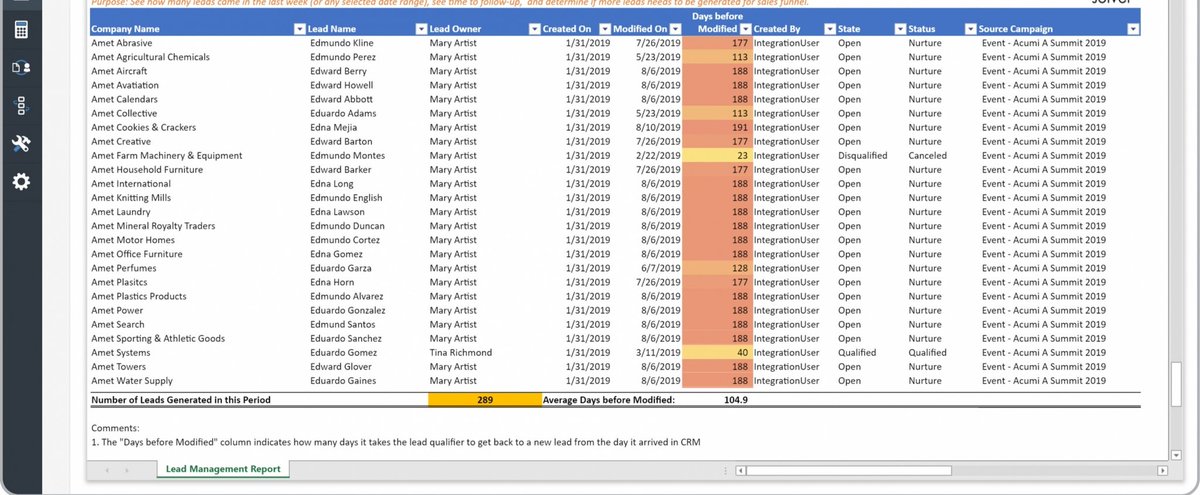Select the Disqualified state cell
The width and height of the screenshot is (1200, 495).
pyautogui.click(x=863, y=156)
